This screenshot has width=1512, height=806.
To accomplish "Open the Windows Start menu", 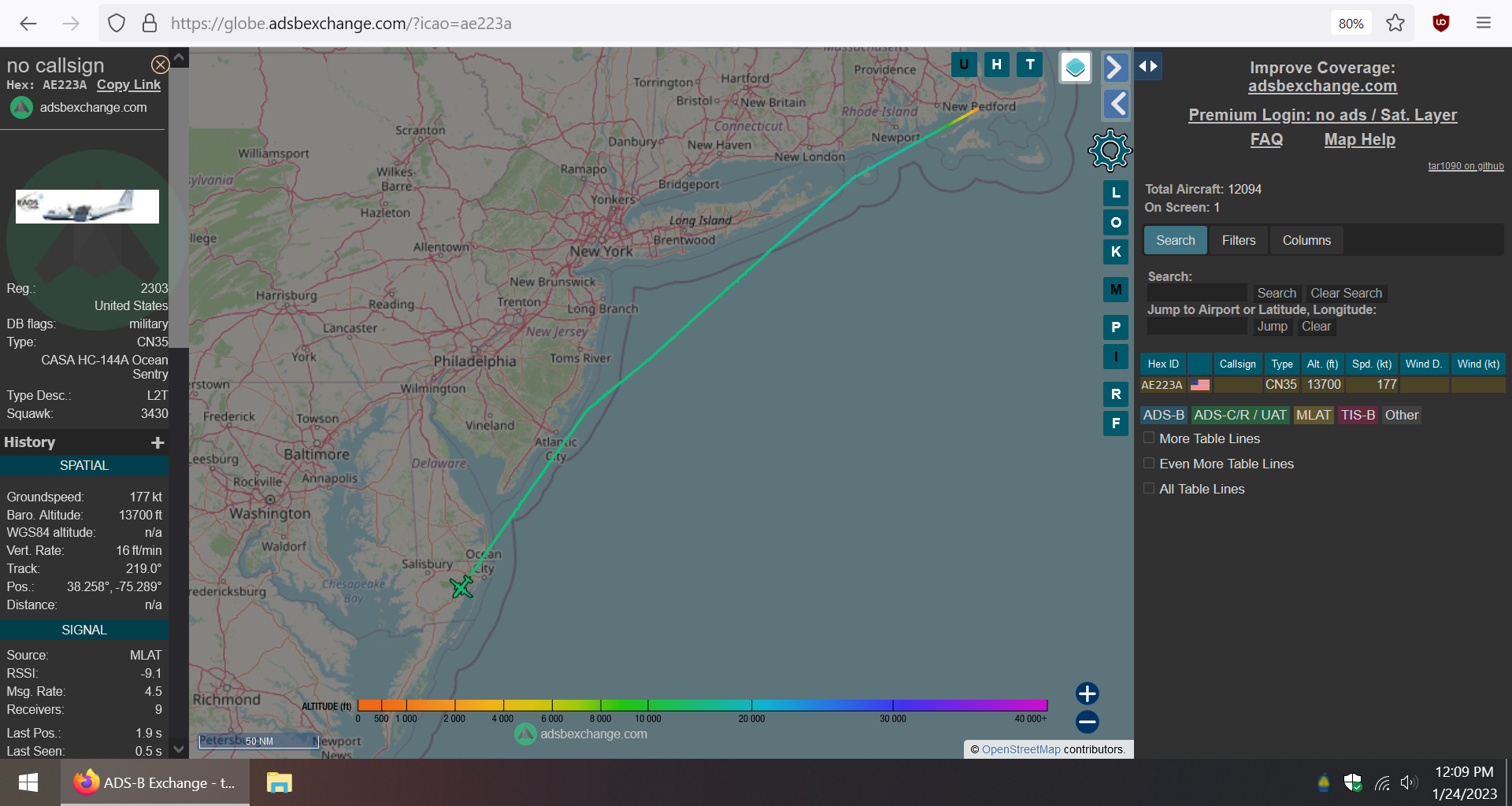I will tap(28, 782).
